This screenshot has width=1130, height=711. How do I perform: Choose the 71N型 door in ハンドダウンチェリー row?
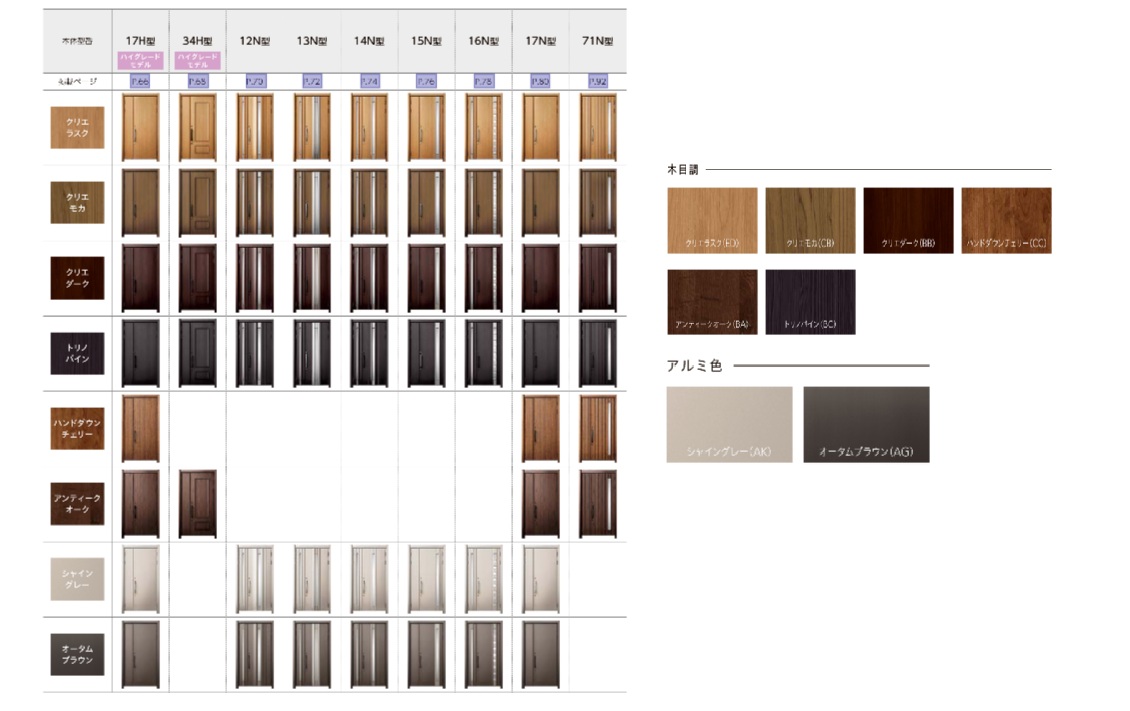pos(598,429)
